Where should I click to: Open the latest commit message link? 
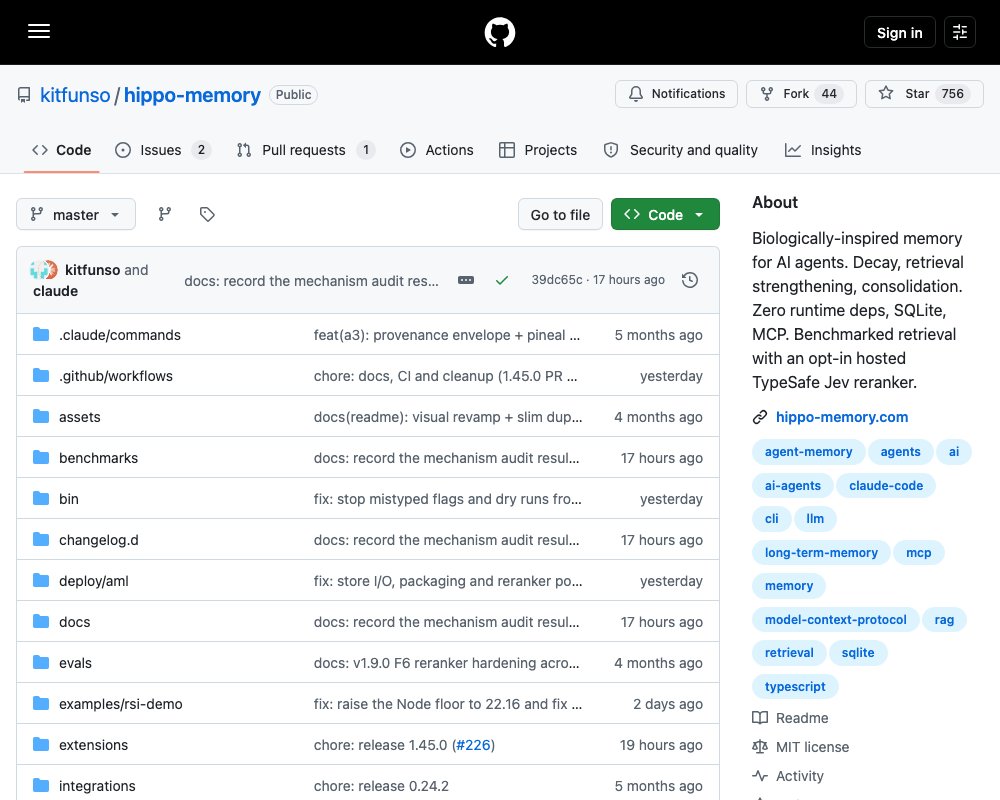(311, 281)
